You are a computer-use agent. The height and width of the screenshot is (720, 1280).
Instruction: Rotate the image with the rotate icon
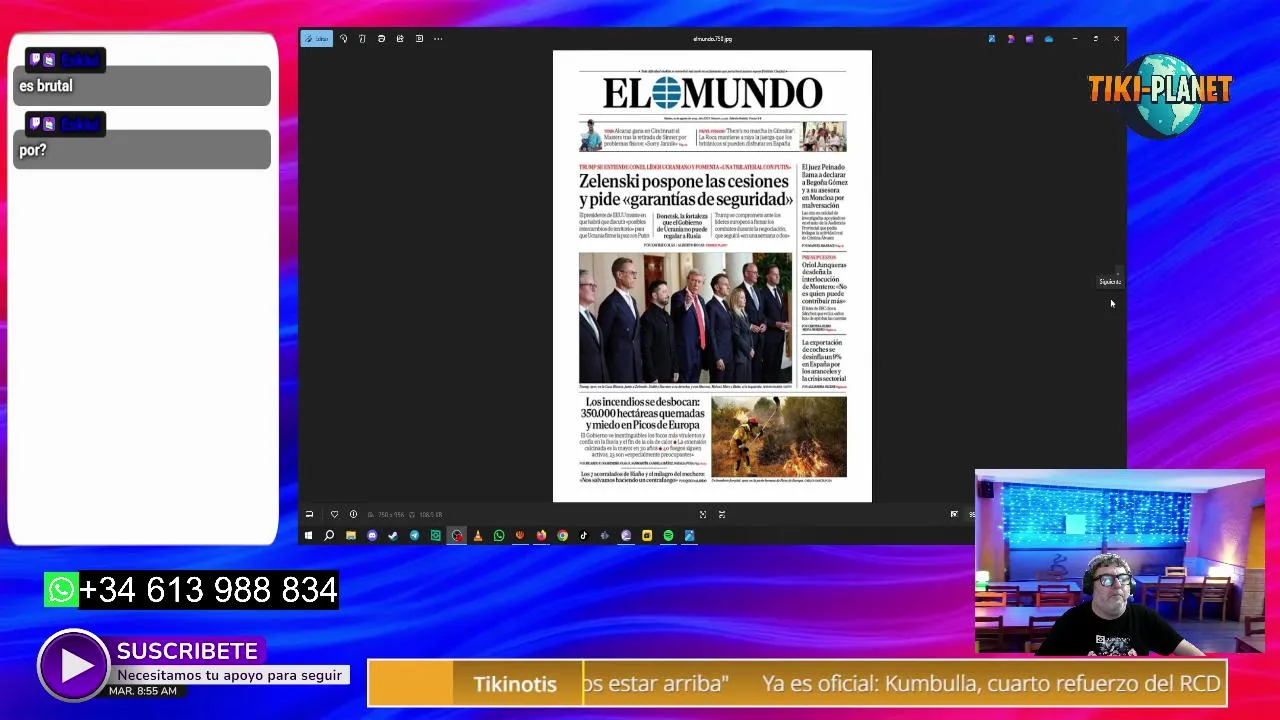coord(343,39)
